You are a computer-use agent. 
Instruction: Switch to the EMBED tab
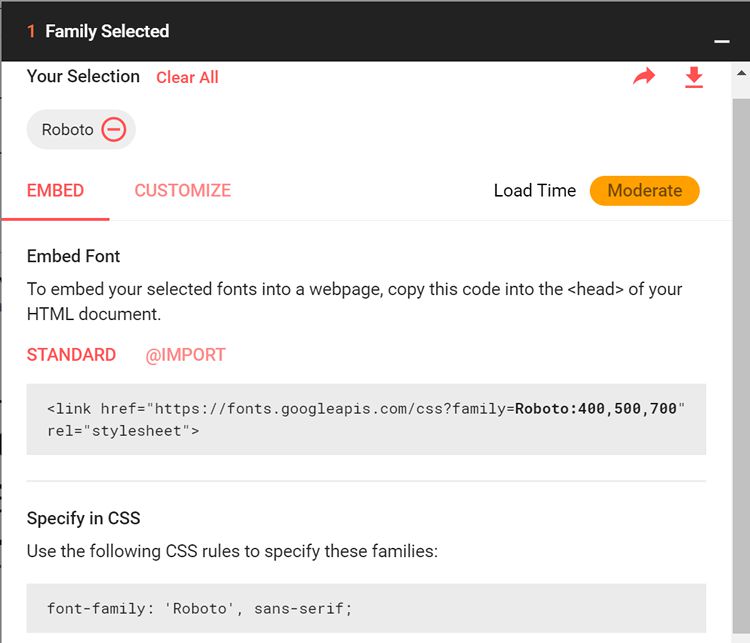55,191
